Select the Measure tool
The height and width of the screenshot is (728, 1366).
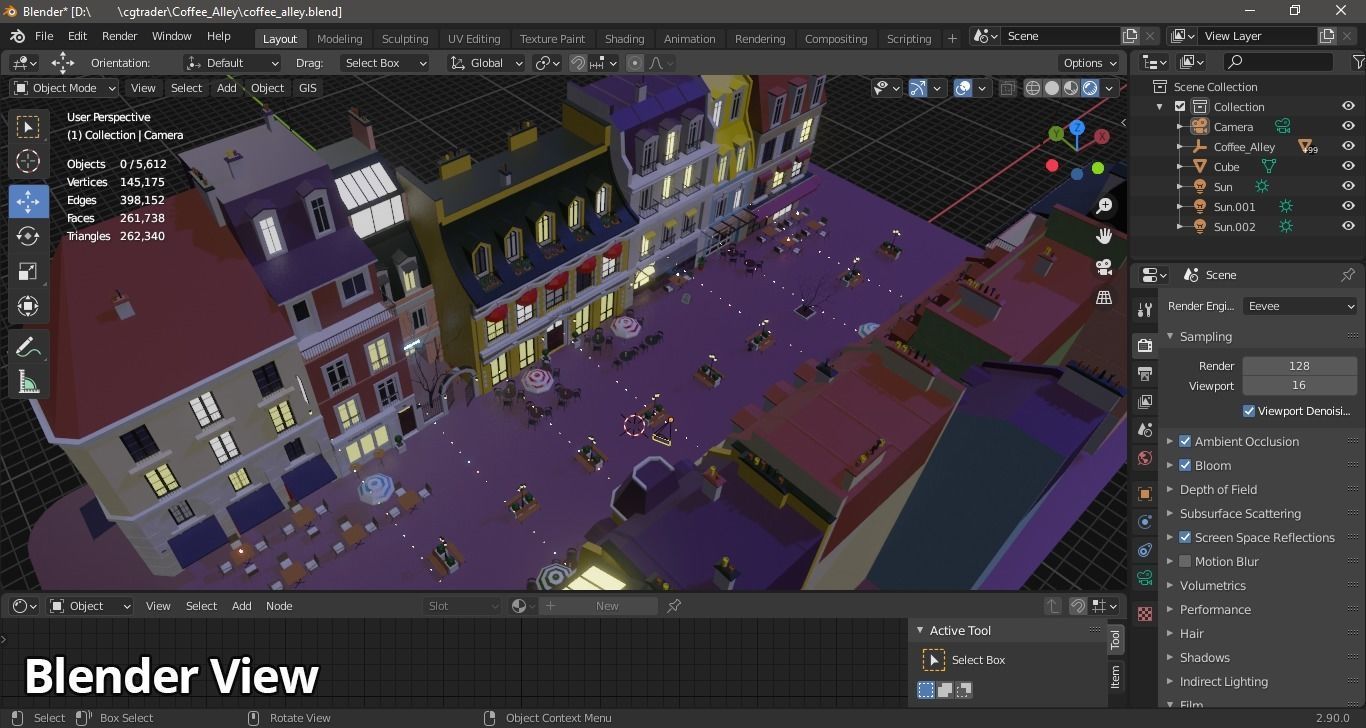[x=28, y=382]
